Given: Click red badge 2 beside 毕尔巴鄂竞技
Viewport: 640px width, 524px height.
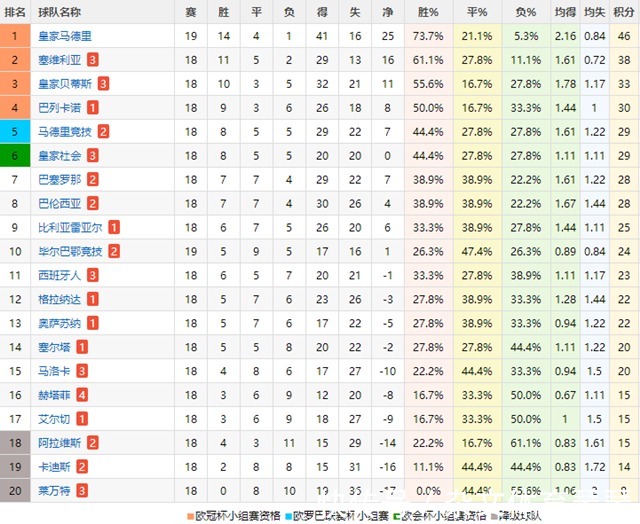Looking at the screenshot, I should [x=114, y=251].
